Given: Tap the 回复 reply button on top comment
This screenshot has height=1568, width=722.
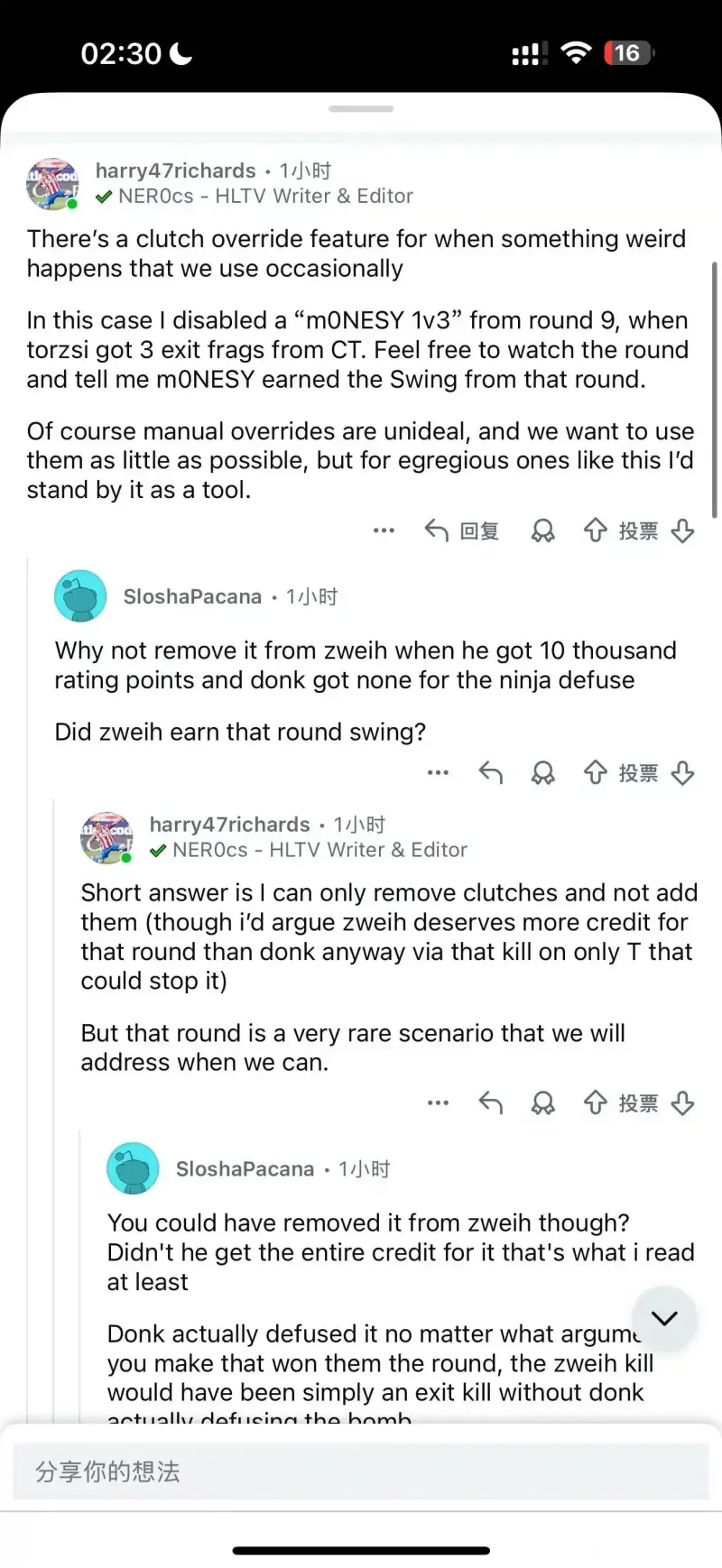Looking at the screenshot, I should (461, 530).
